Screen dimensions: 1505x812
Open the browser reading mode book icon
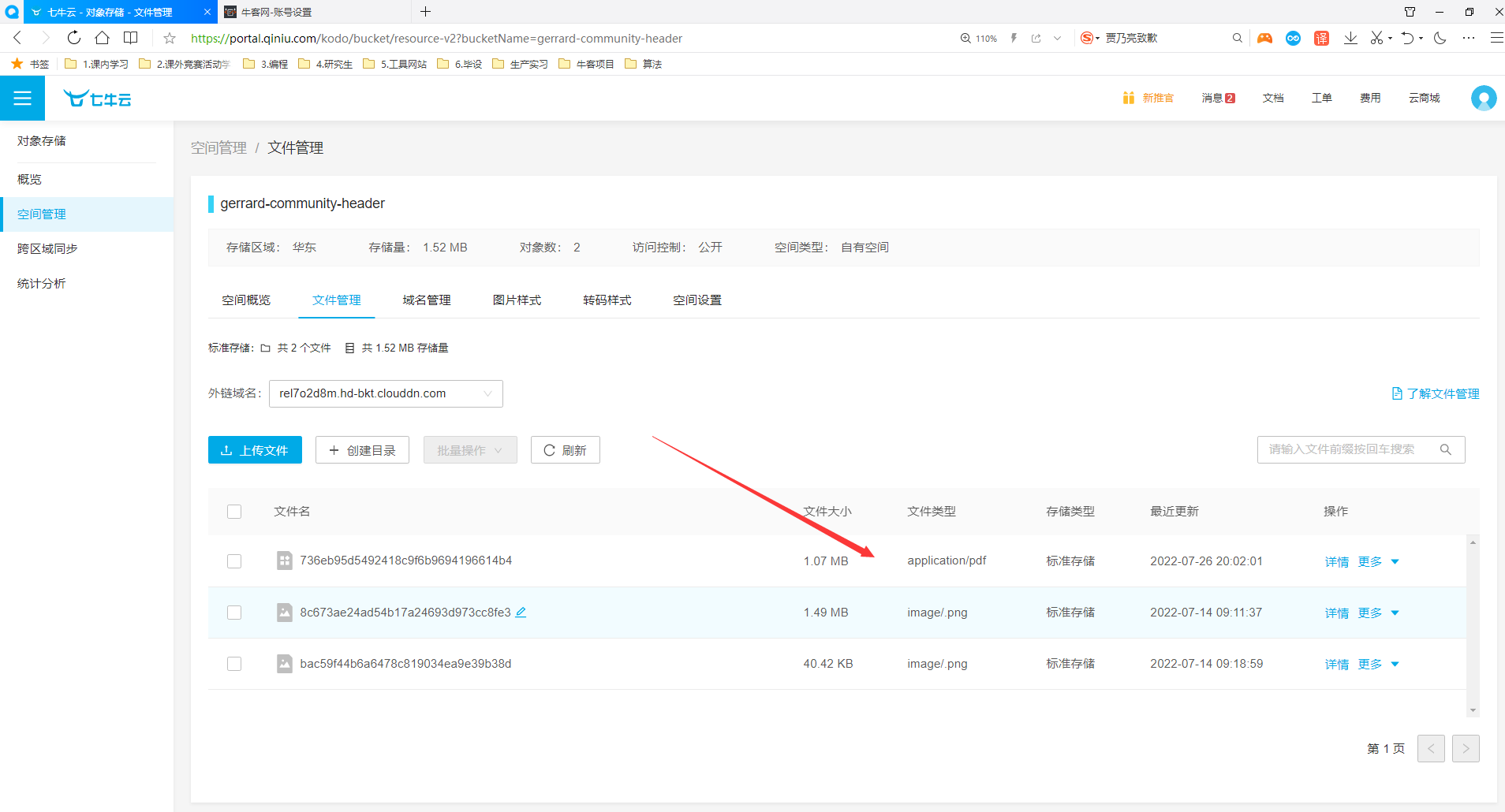[131, 38]
